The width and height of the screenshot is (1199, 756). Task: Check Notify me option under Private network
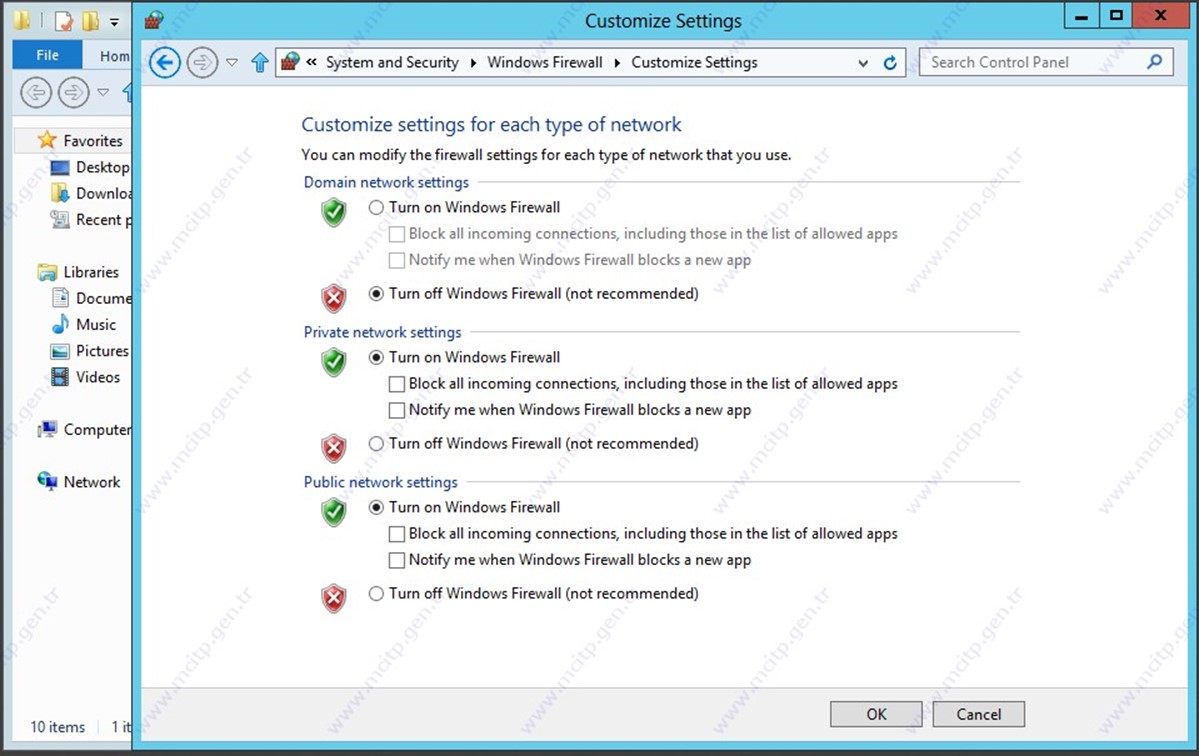(397, 410)
